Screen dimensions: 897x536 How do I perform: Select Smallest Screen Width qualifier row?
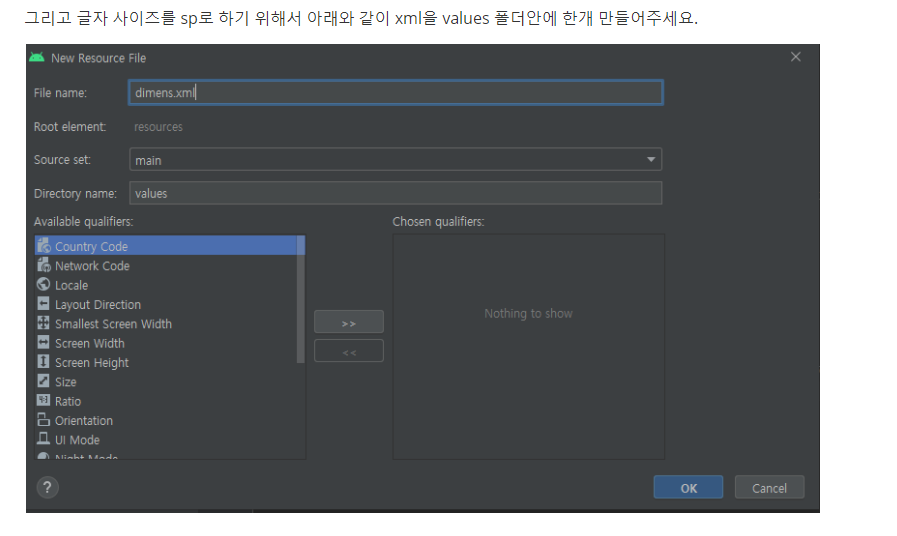[166, 324]
